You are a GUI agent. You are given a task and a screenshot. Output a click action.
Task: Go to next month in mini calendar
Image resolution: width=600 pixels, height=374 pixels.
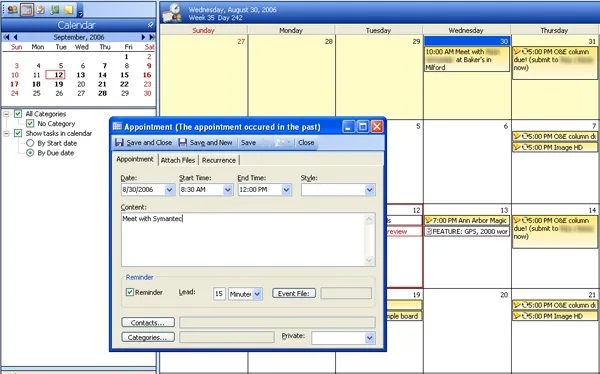pyautogui.click(x=143, y=37)
